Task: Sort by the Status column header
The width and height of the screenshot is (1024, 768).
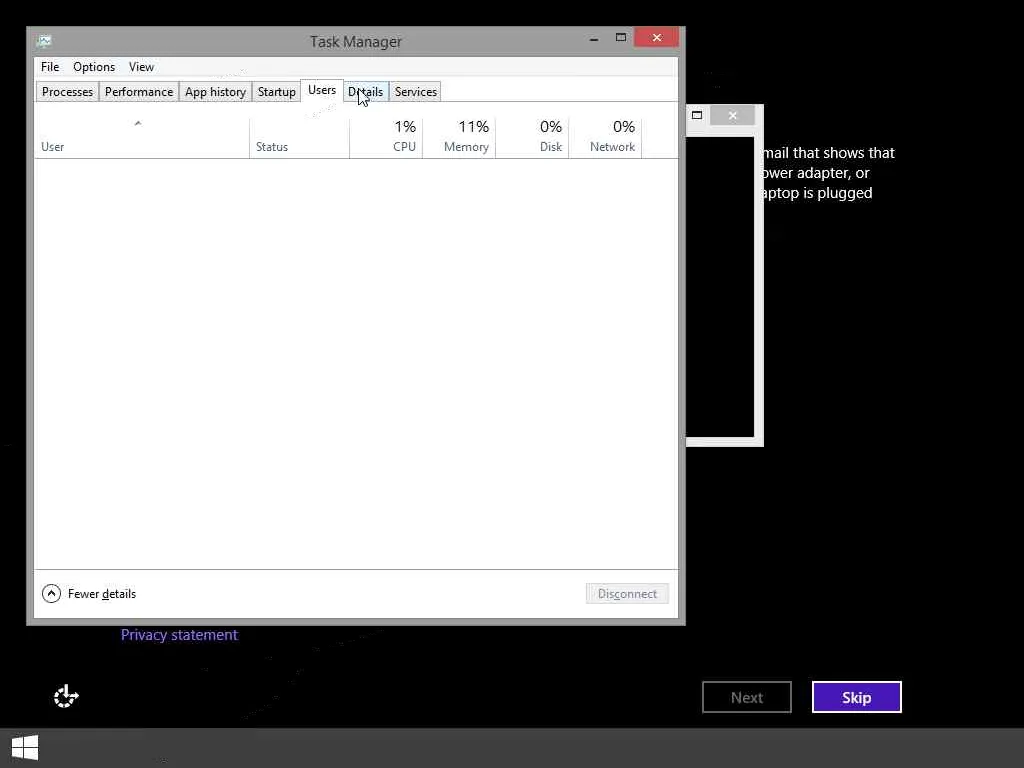Action: (299, 137)
